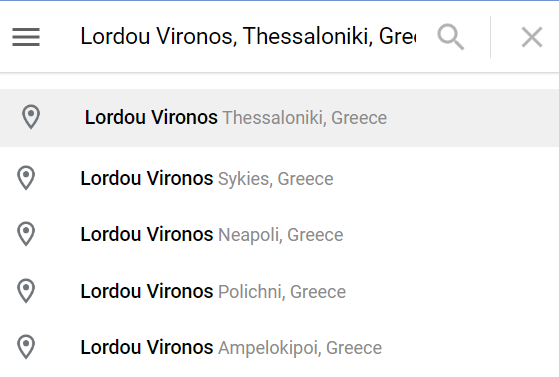The image size is (559, 377).
Task: Choose the Lordou Vironos Ampelokipoi suggestion
Action: [280, 347]
